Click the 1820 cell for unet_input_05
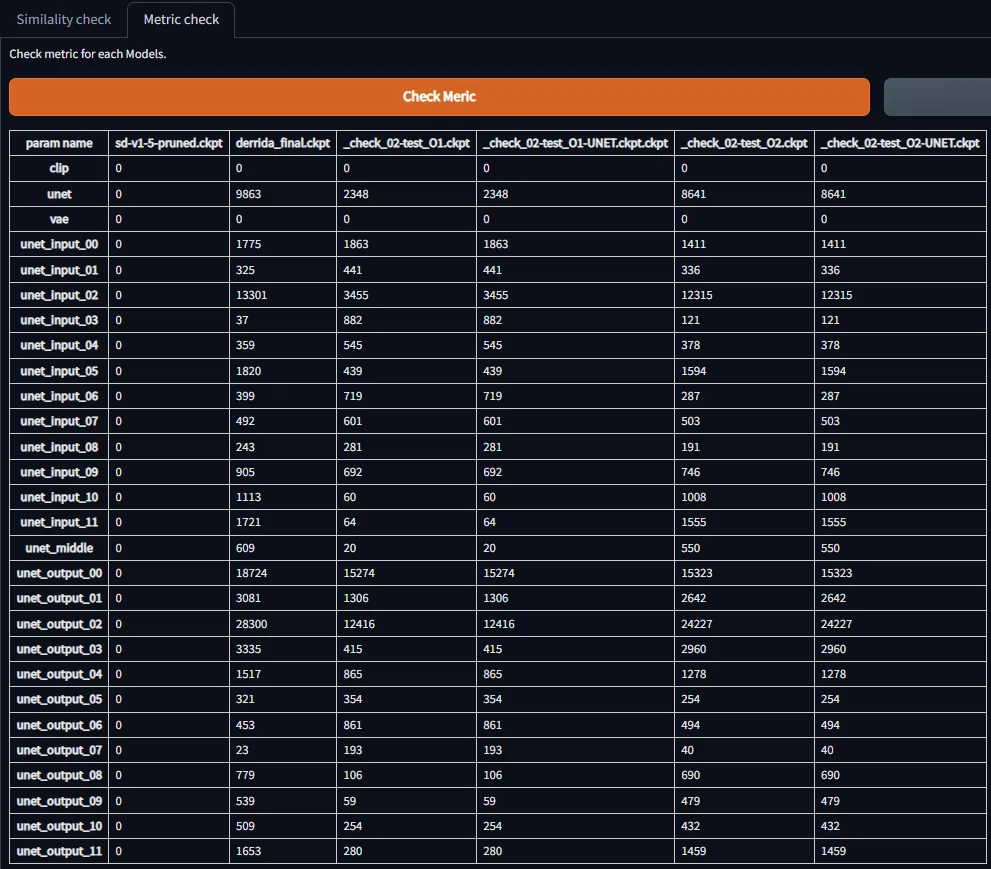991x869 pixels. [283, 371]
